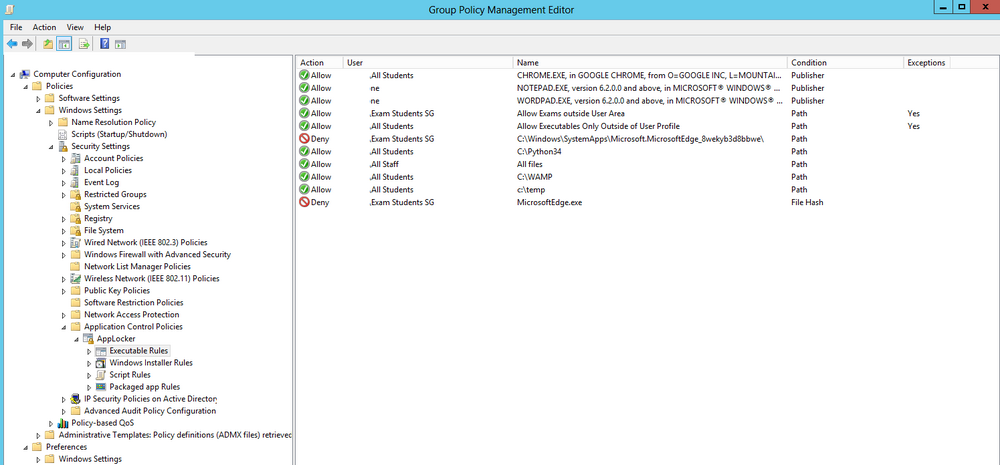Open Help via the blue question-mark icon
Screen dimensions: 1000x465
pyautogui.click(x=105, y=44)
